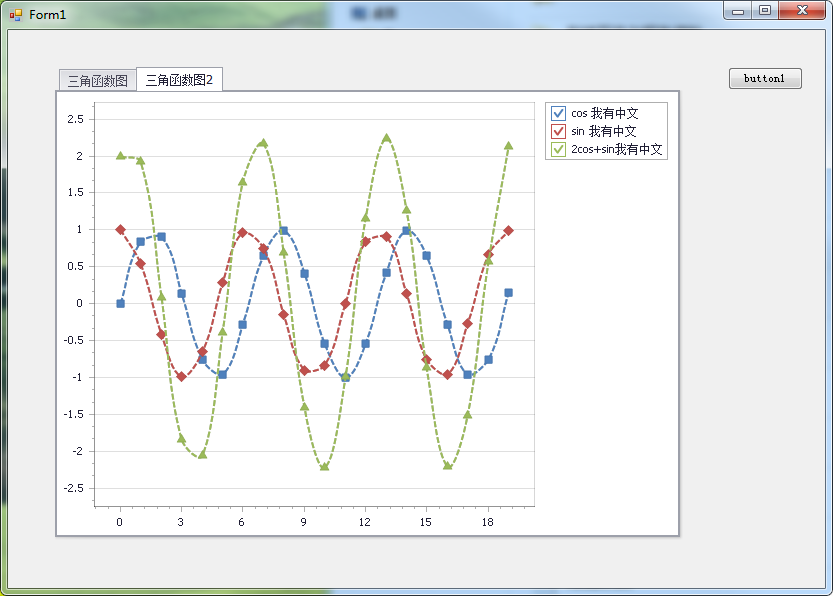Uncheck the sin 我有中文 series checkbox

click(x=558, y=131)
